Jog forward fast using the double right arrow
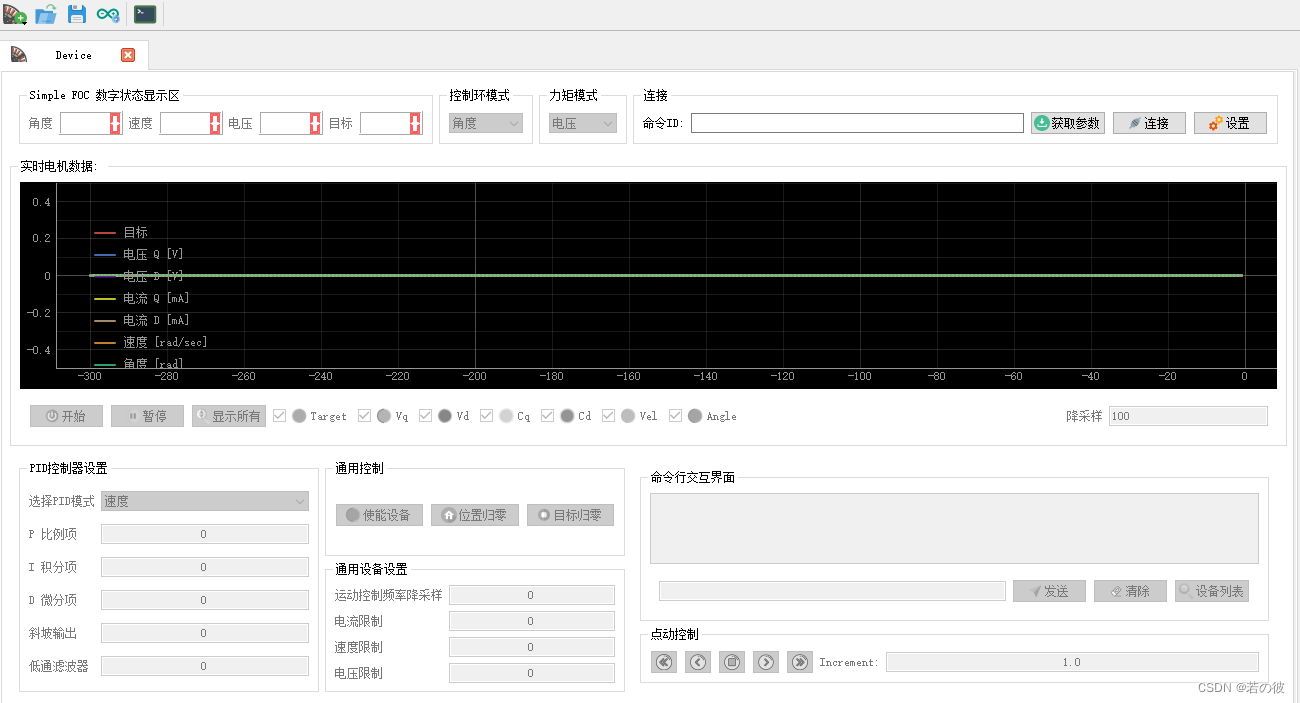This screenshot has width=1300, height=703. tap(799, 661)
